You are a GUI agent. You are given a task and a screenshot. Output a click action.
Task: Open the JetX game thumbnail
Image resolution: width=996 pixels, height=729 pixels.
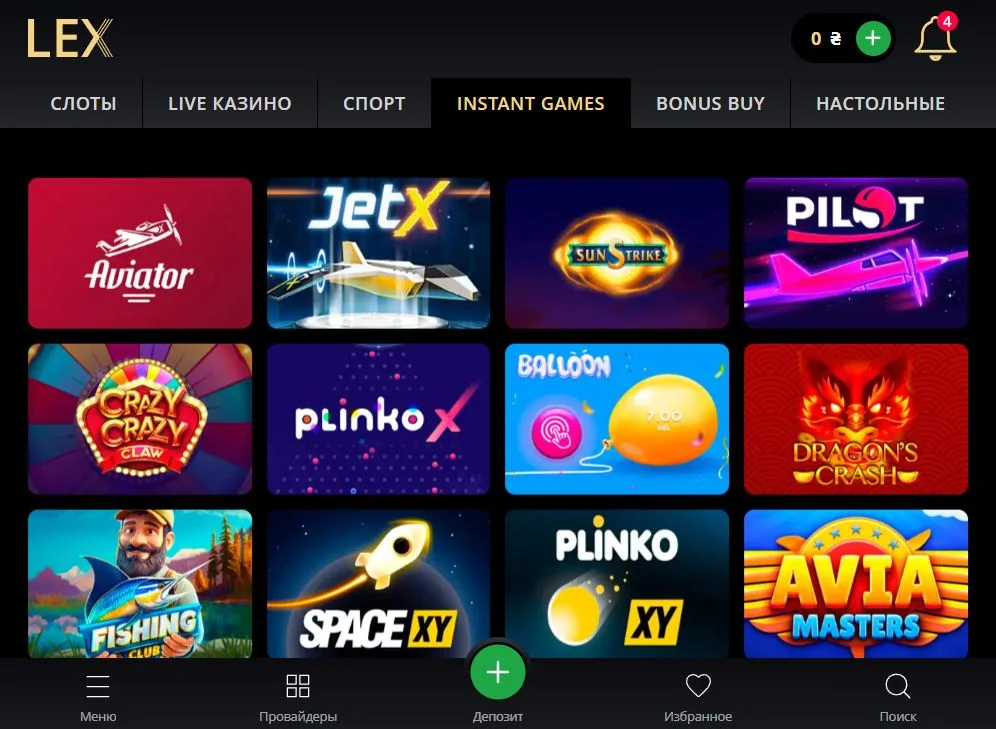click(x=379, y=253)
